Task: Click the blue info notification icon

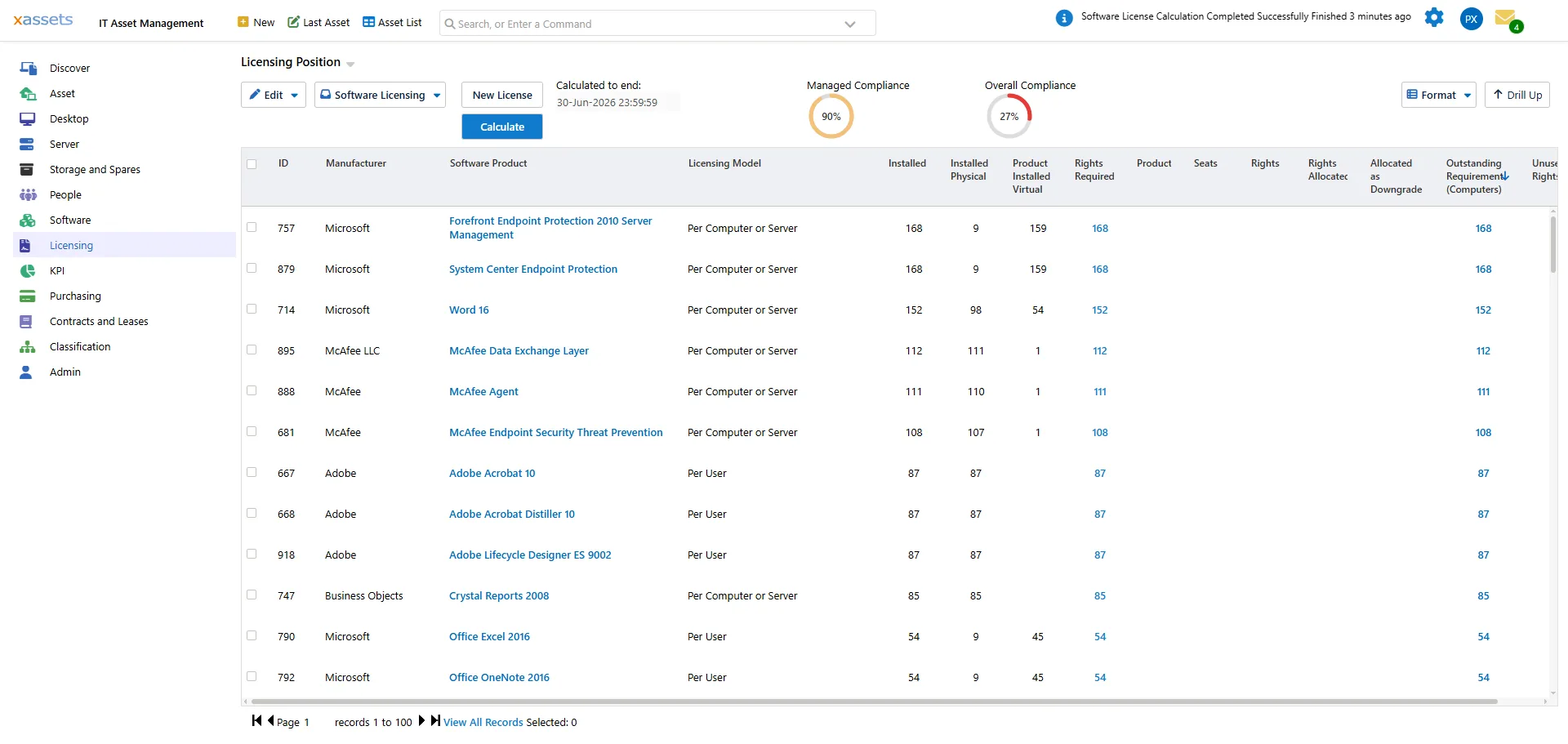Action: (1064, 18)
